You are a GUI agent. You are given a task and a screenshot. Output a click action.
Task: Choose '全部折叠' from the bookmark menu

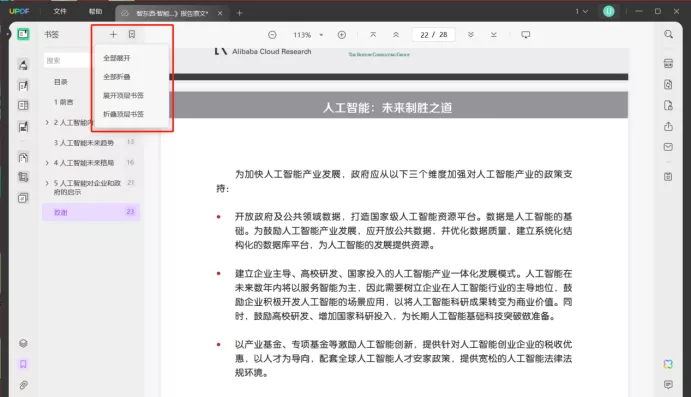pos(117,77)
